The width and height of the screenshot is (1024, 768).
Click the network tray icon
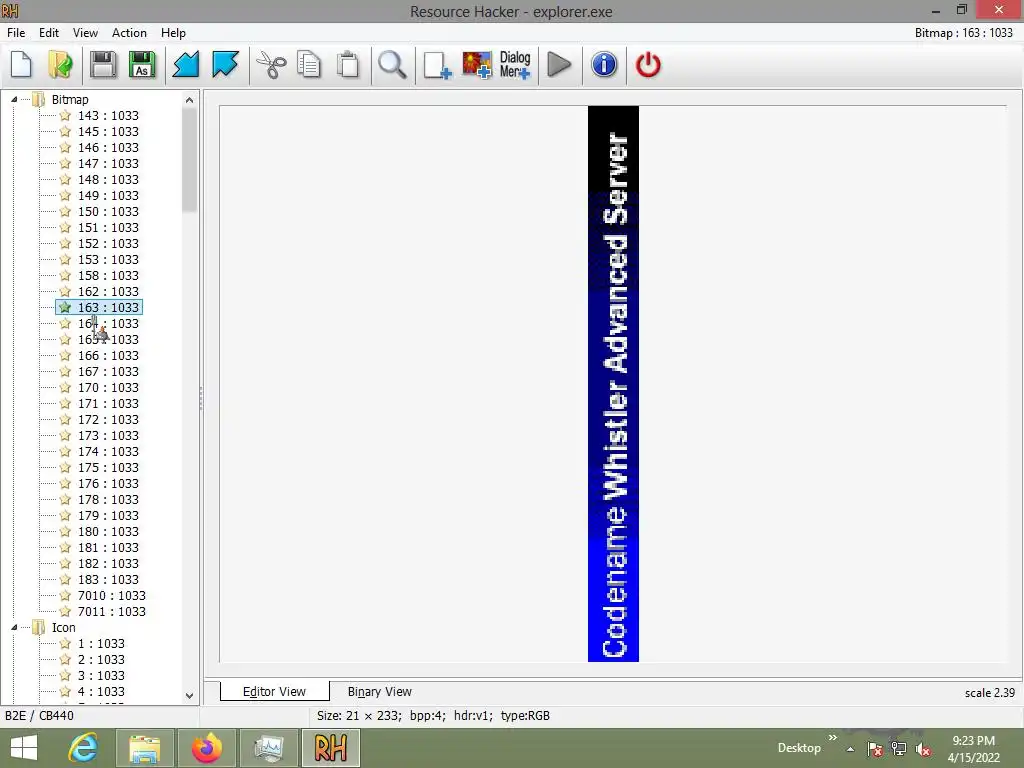[899, 749]
